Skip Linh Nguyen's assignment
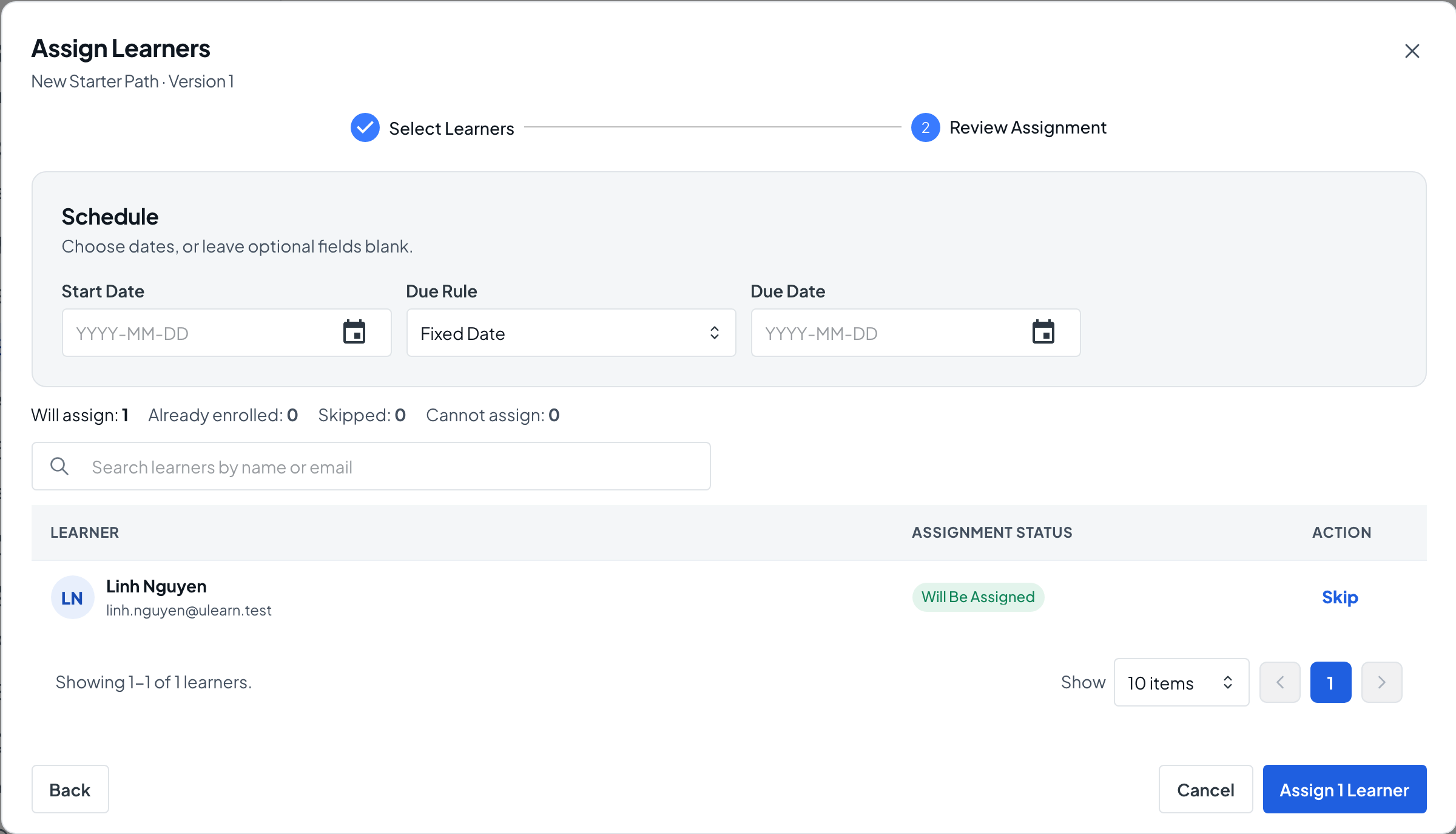 [1340, 597]
